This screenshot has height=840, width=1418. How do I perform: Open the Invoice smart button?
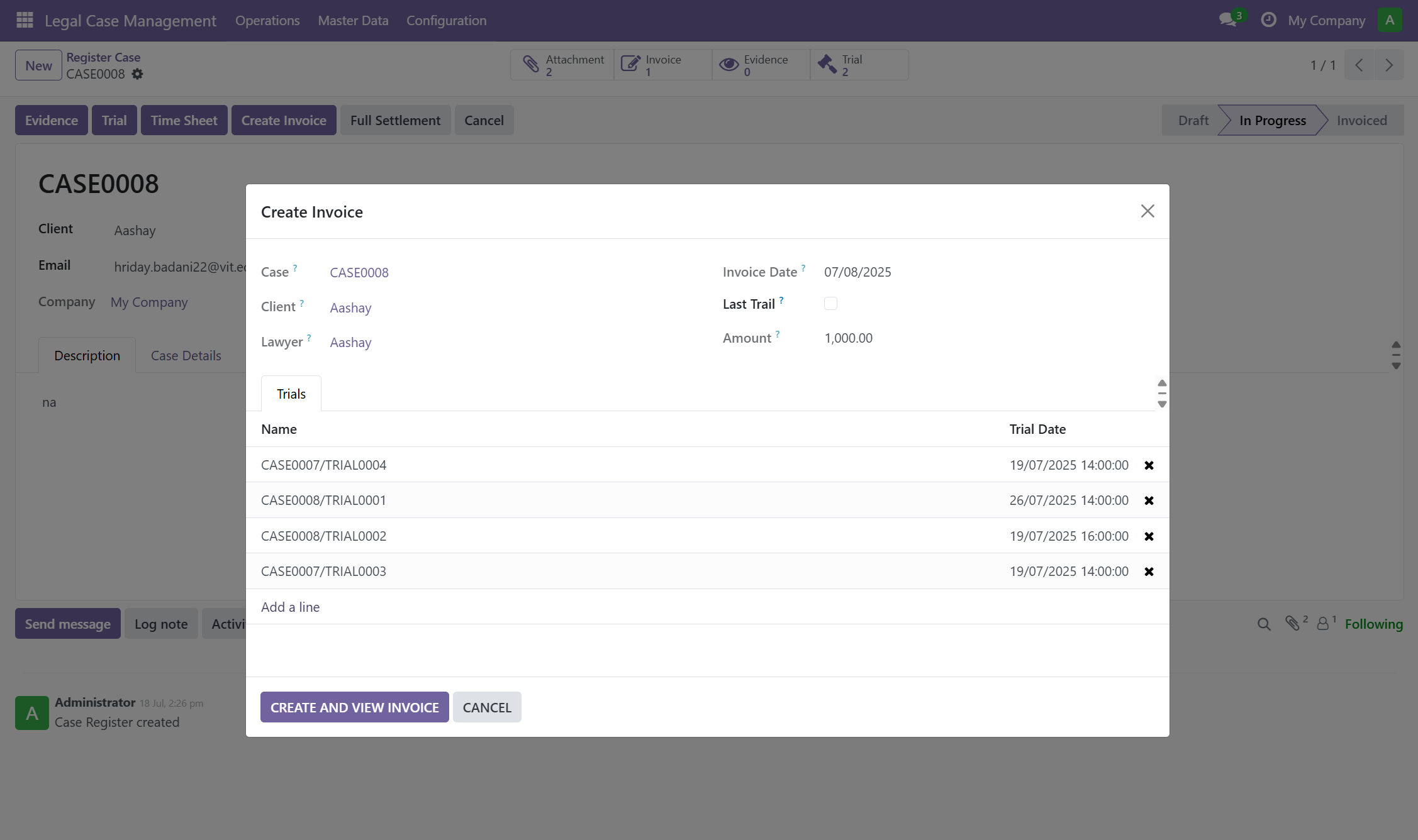pos(662,65)
